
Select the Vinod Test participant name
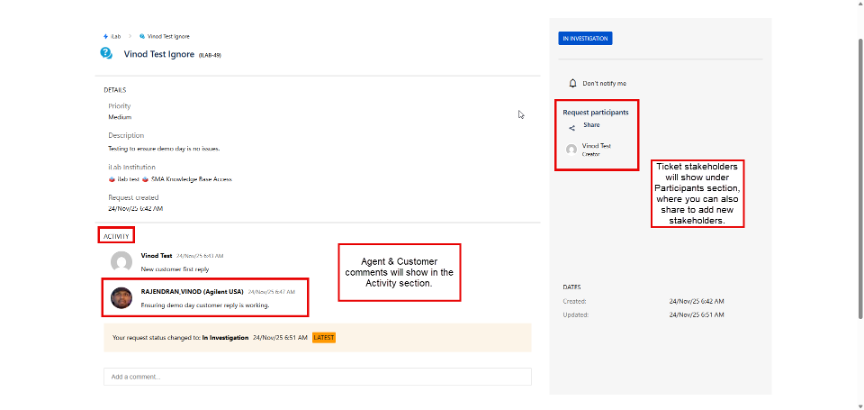coord(596,146)
